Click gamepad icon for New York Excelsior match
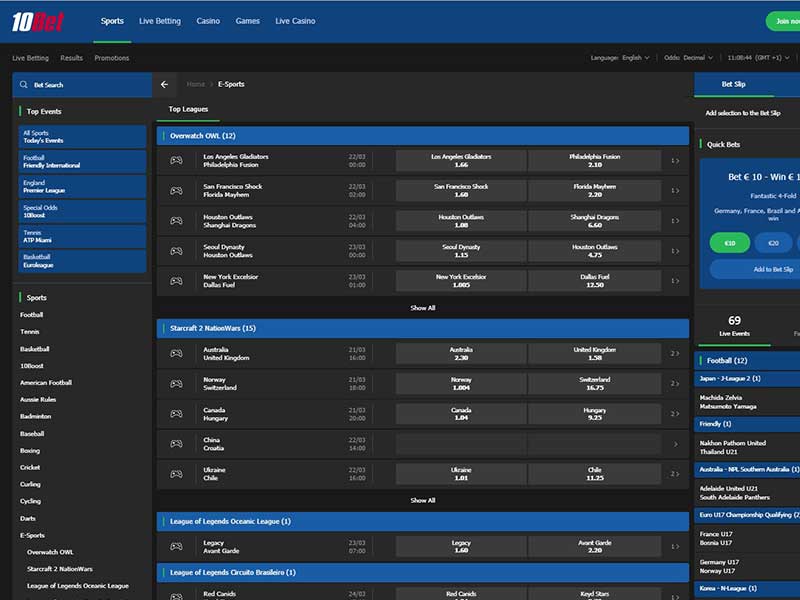Screen dimensions: 800x600 click(x=176, y=281)
